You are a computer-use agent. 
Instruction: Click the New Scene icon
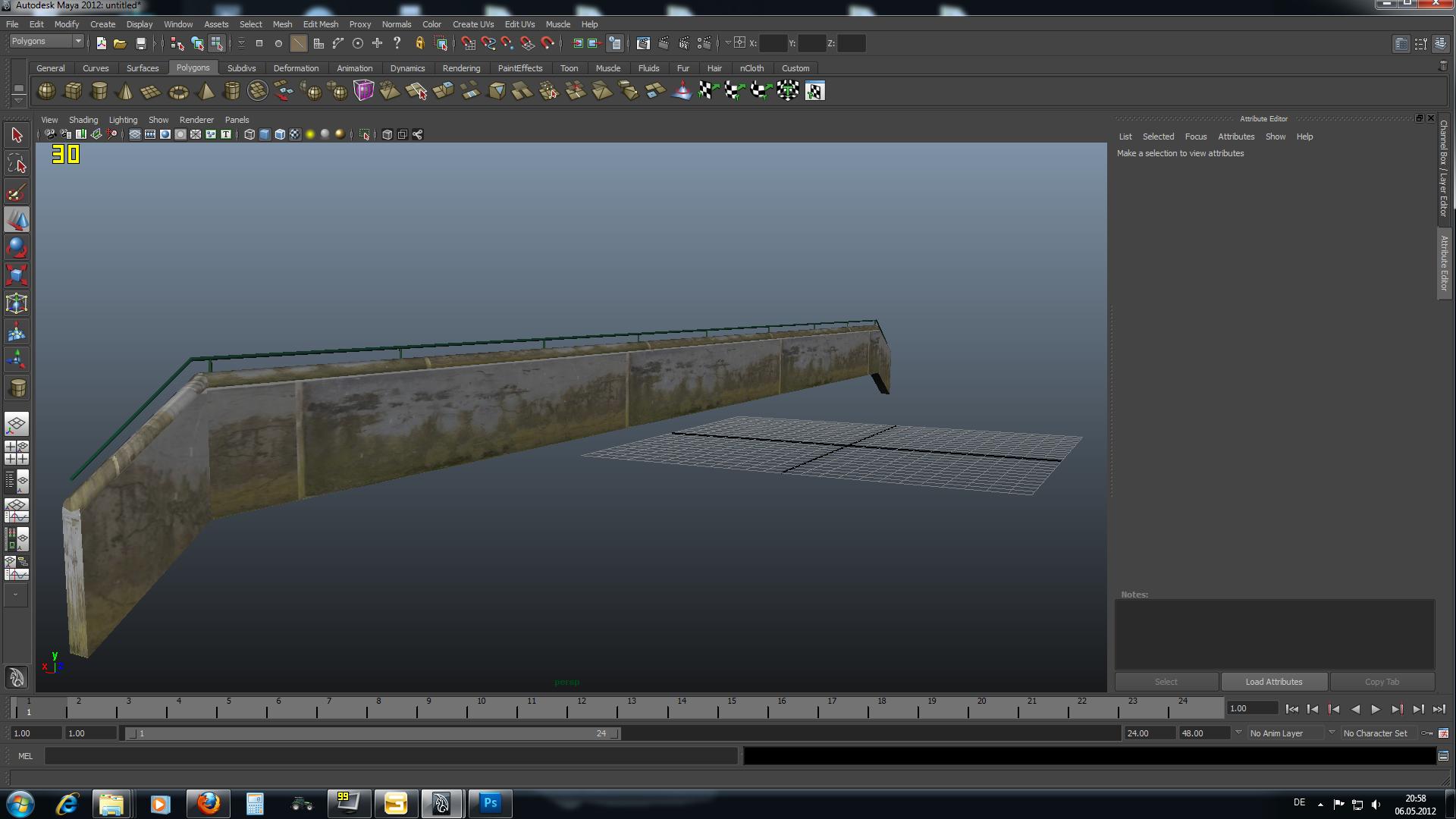click(x=101, y=43)
